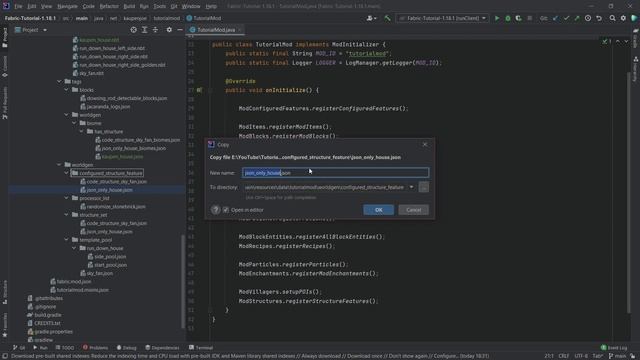Screen dimensions: 640x360
Task: Switch to the TutorialMod.java editor tab
Action: pyautogui.click(x=216, y=30)
